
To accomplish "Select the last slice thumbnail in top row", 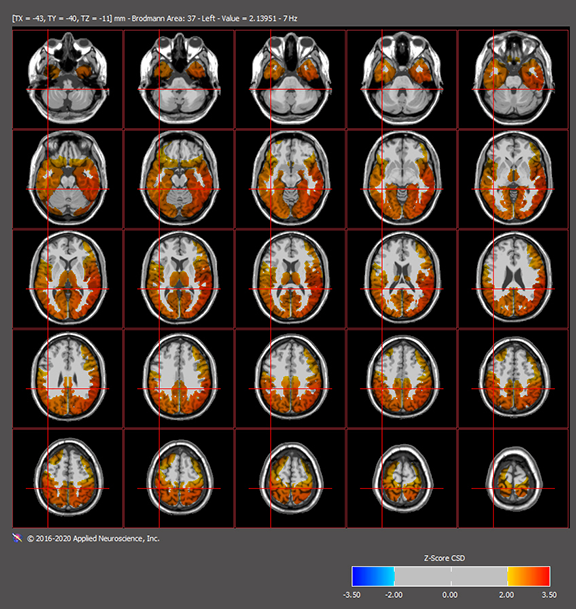I will (513, 79).
